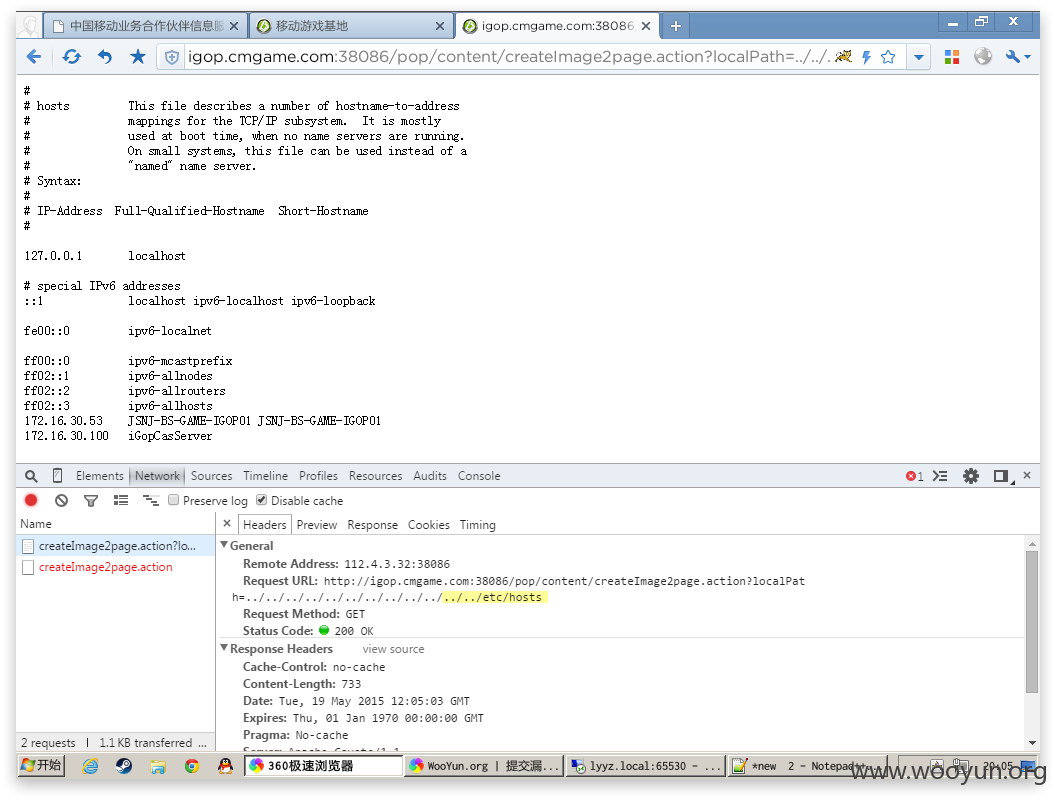Screen dimensions: 1056x800
Task: Toggle the device mode phone icon
Action: [x=57, y=476]
